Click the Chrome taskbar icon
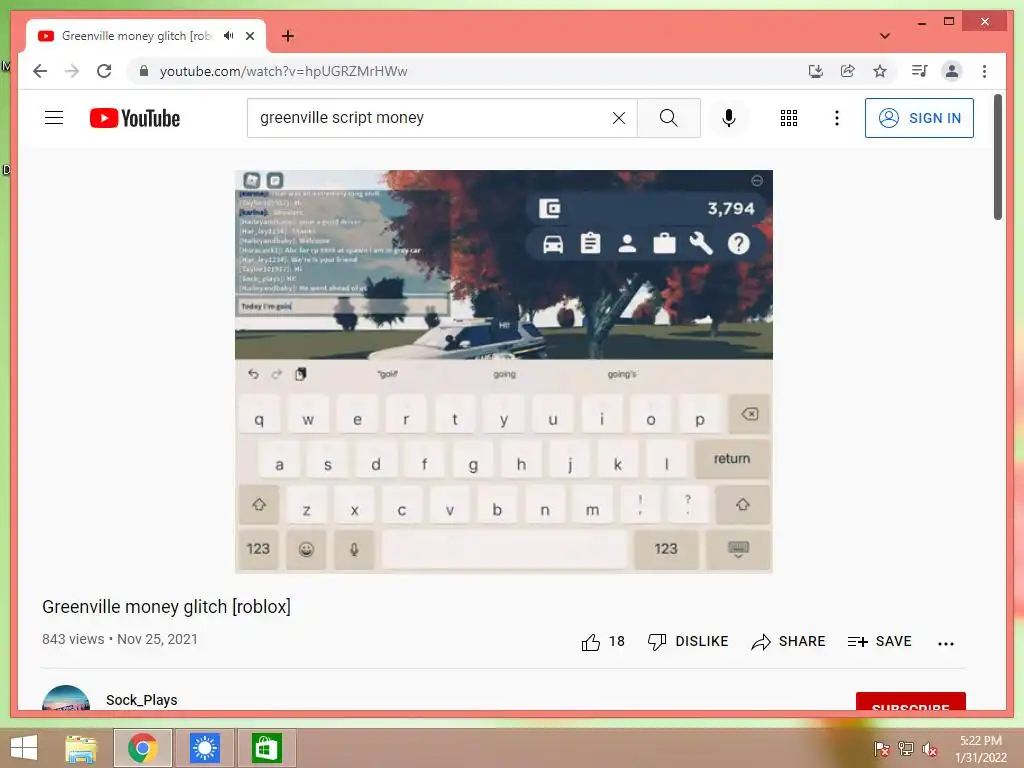 point(142,748)
